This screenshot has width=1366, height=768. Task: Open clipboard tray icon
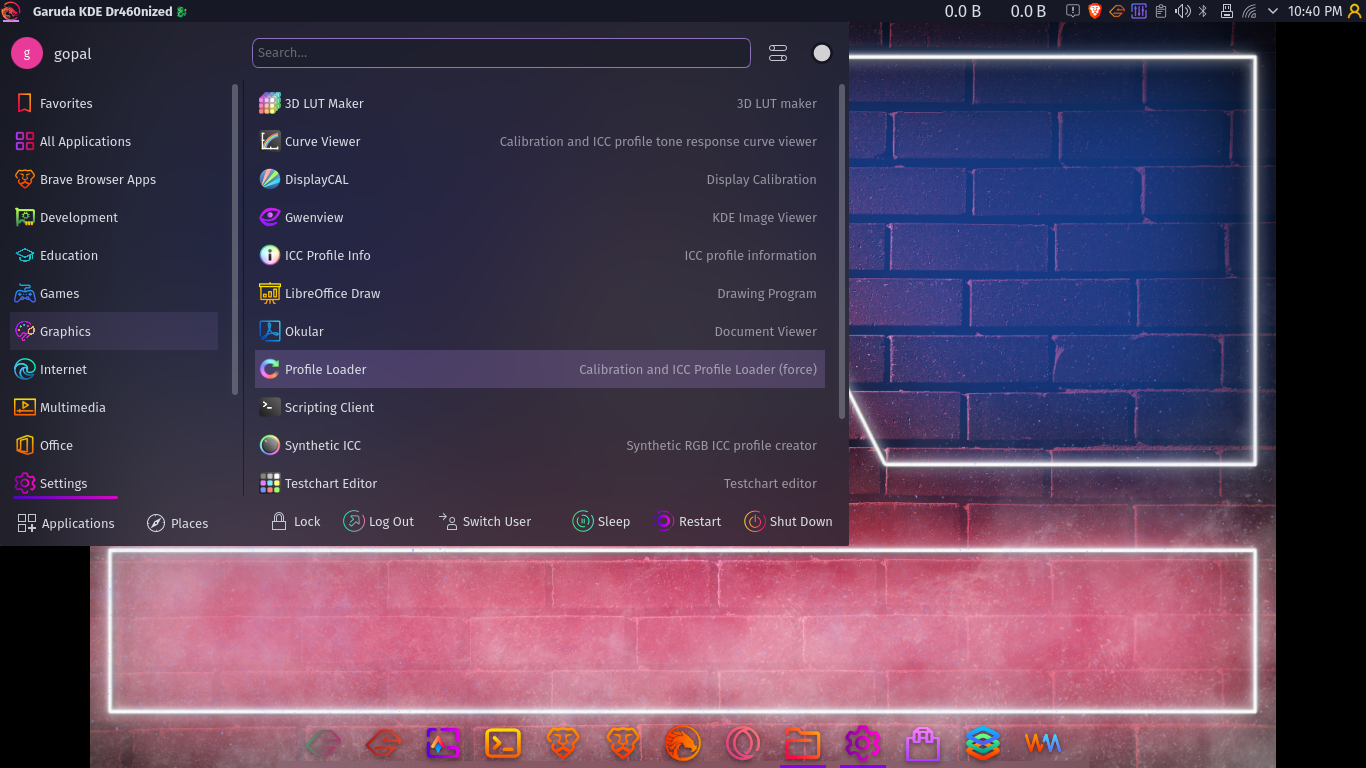click(x=1161, y=11)
